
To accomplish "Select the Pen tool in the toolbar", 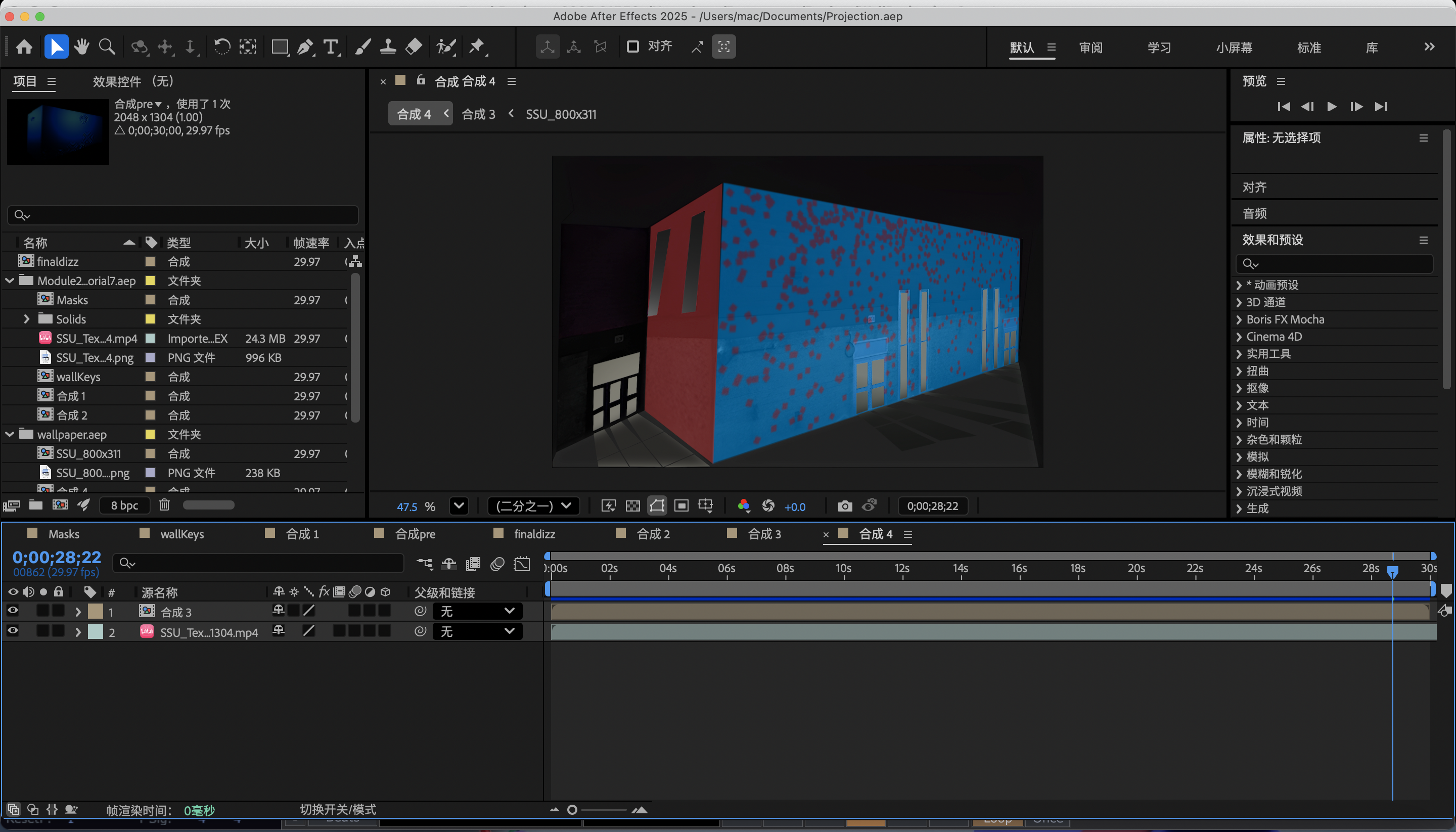I will point(306,47).
